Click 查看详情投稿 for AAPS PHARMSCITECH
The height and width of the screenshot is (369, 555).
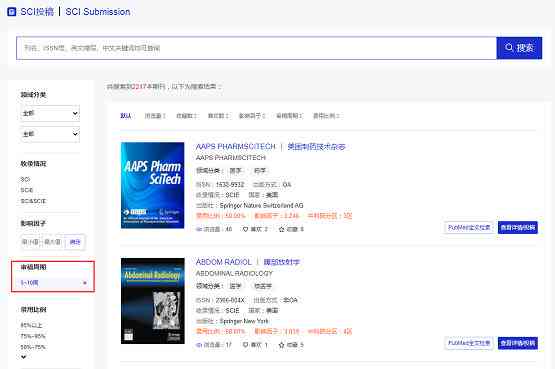518,227
